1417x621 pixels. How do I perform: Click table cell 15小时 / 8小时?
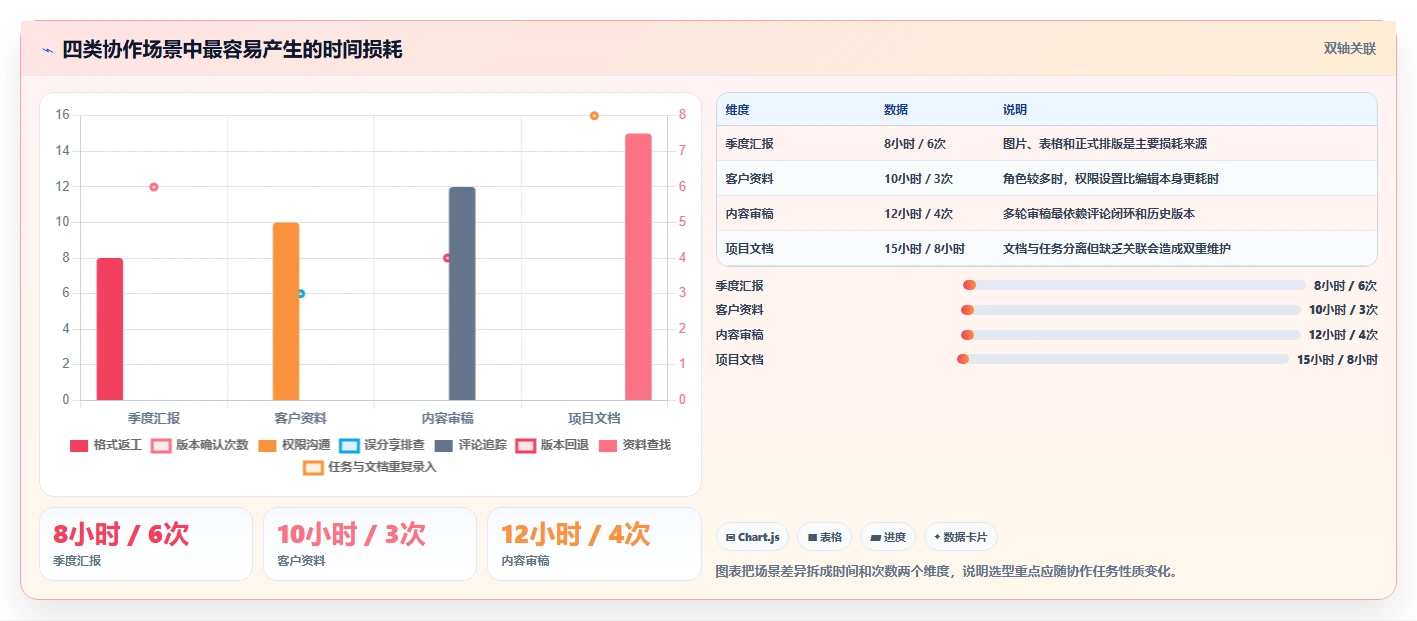[924, 249]
